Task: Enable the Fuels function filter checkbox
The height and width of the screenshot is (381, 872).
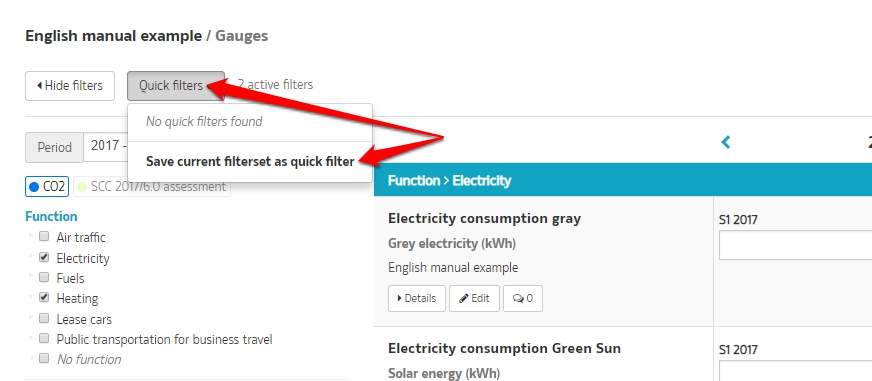Action: pyautogui.click(x=44, y=277)
